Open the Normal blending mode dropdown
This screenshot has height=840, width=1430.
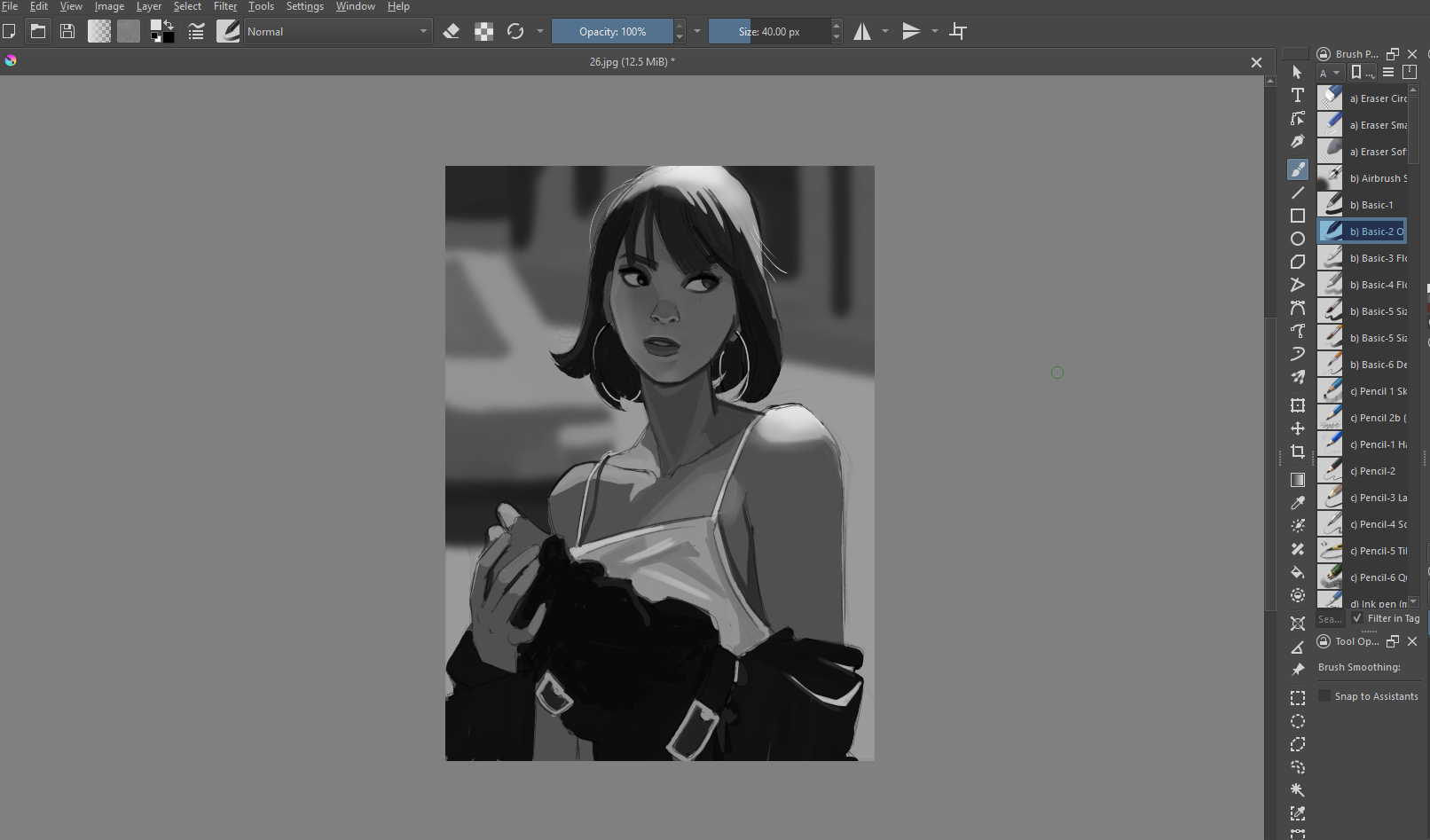337,32
